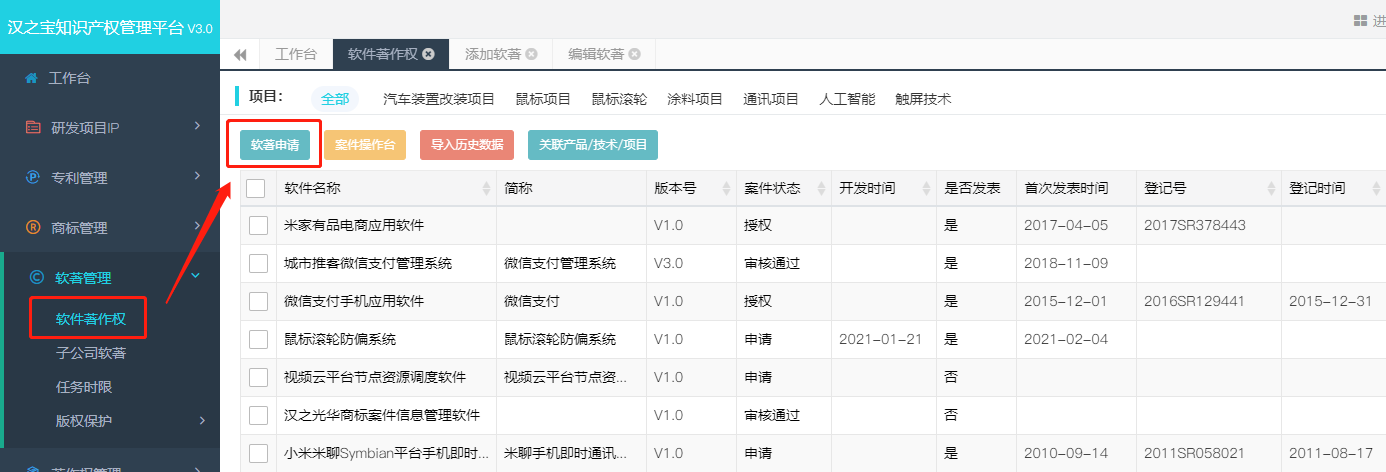Filter by 人工智能 project
The width and height of the screenshot is (1386, 472).
847,99
